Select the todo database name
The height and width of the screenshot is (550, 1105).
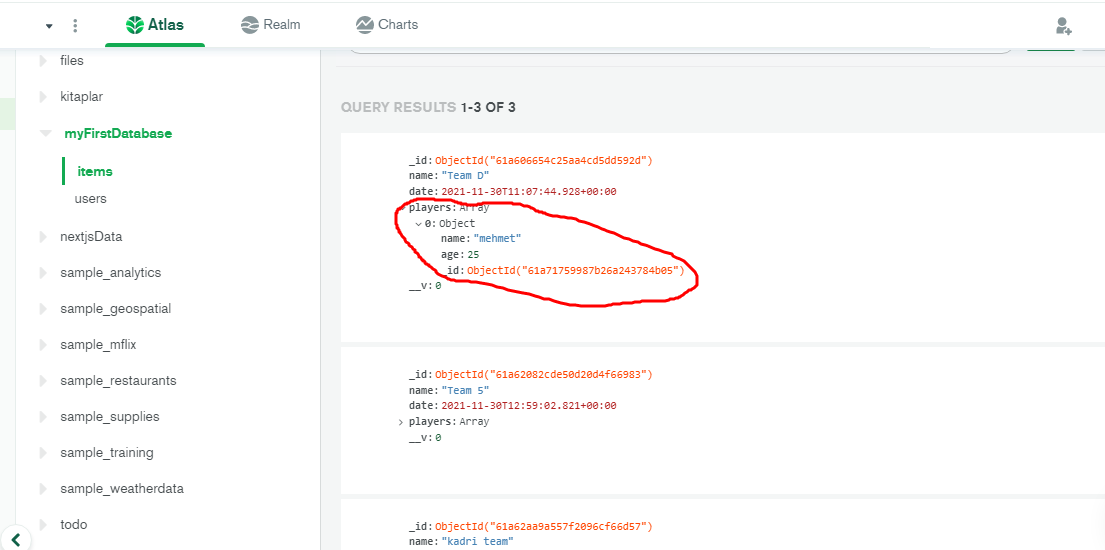pyautogui.click(x=73, y=525)
